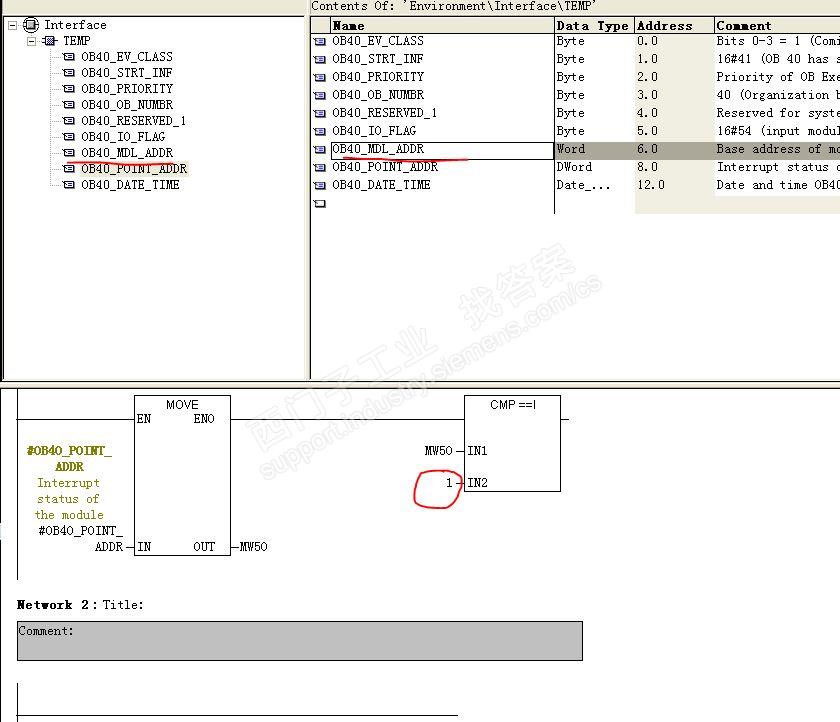
Task: Click OB40_IO_FLAG name cell in table
Action: [x=442, y=131]
